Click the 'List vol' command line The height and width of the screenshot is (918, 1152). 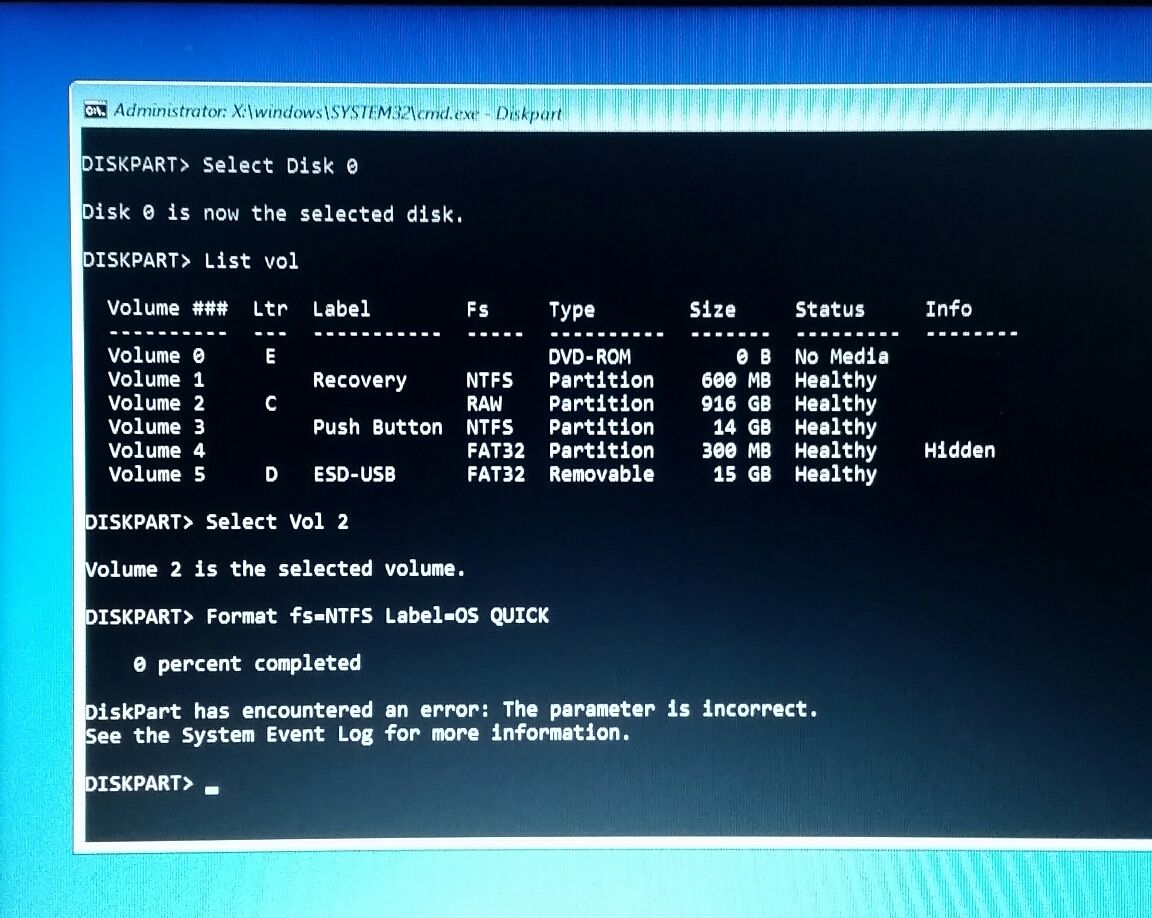click(190, 260)
